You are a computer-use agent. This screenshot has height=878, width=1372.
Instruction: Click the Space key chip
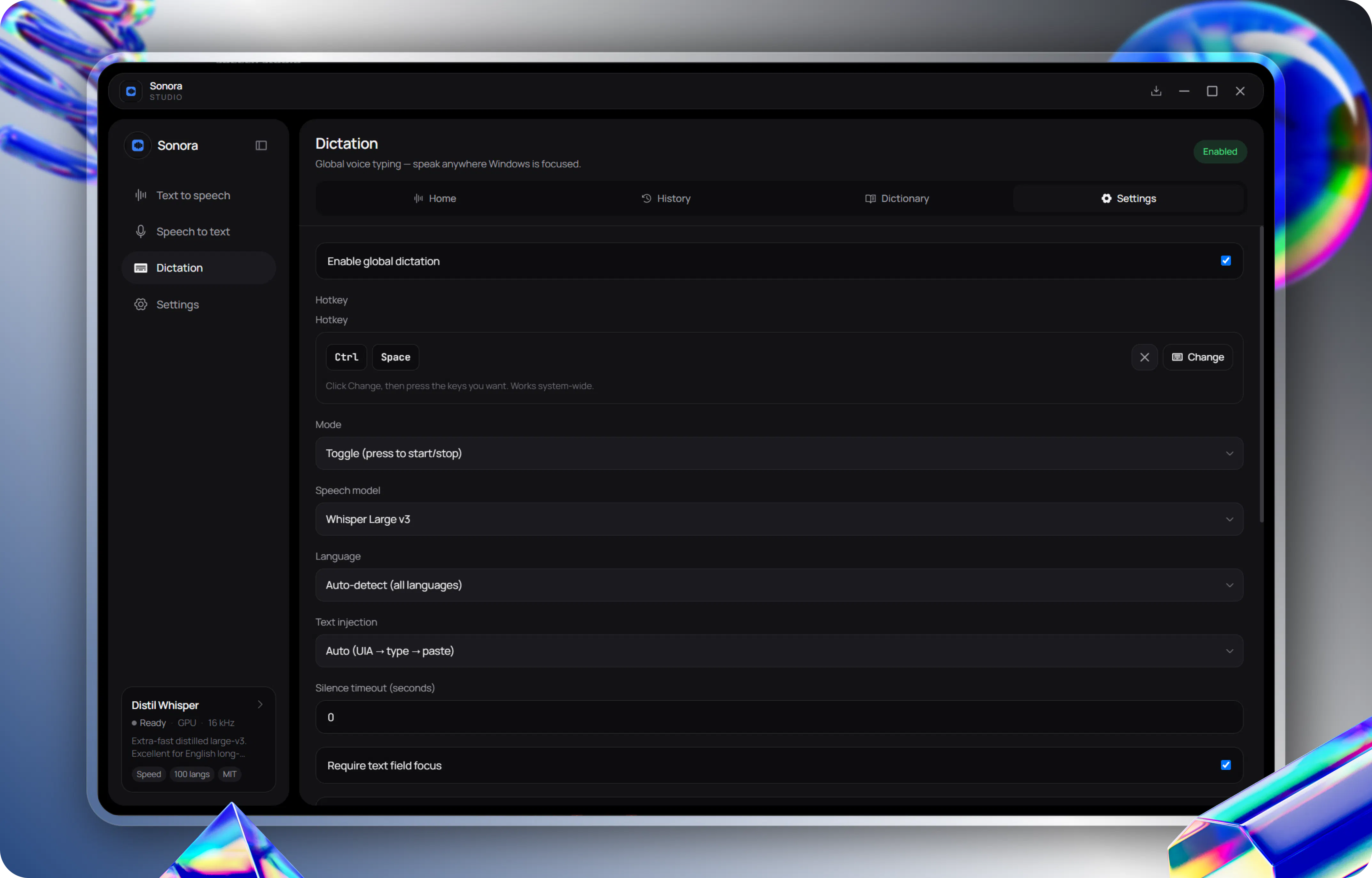point(395,357)
